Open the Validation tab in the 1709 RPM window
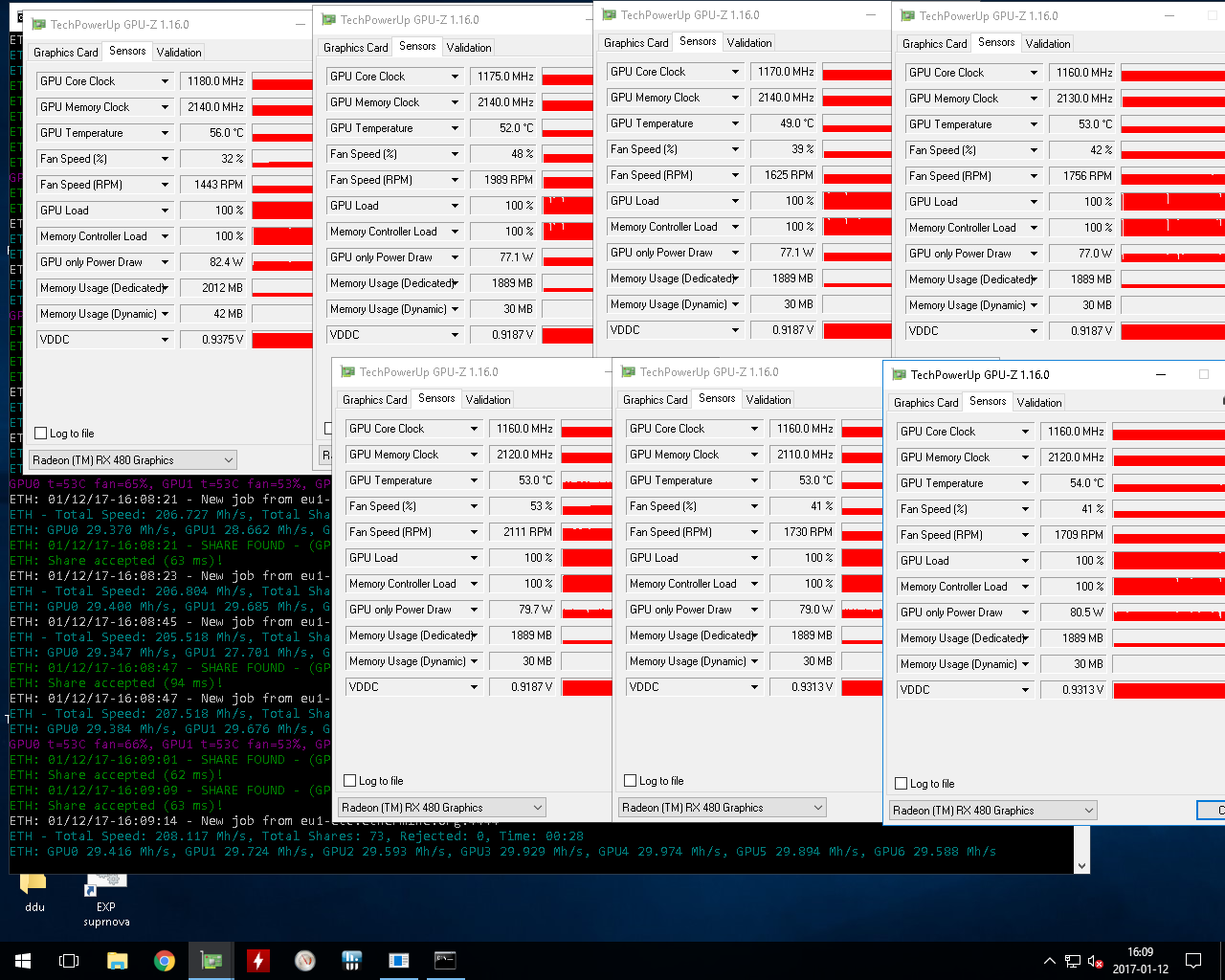1225x980 pixels. pos(1039,403)
